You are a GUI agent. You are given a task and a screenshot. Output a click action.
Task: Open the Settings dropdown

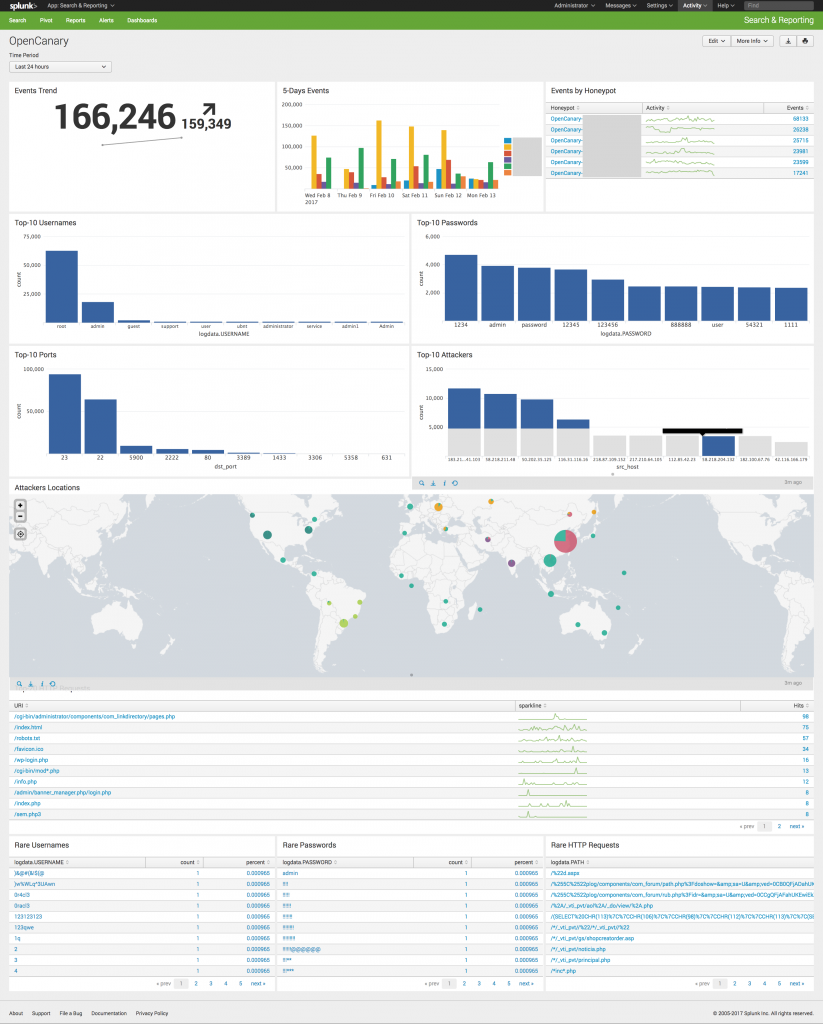click(660, 6)
